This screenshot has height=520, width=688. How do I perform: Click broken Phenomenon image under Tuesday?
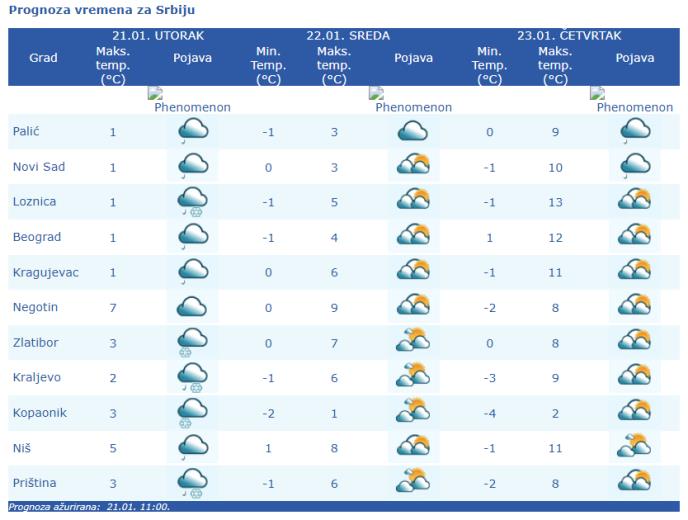point(155,93)
